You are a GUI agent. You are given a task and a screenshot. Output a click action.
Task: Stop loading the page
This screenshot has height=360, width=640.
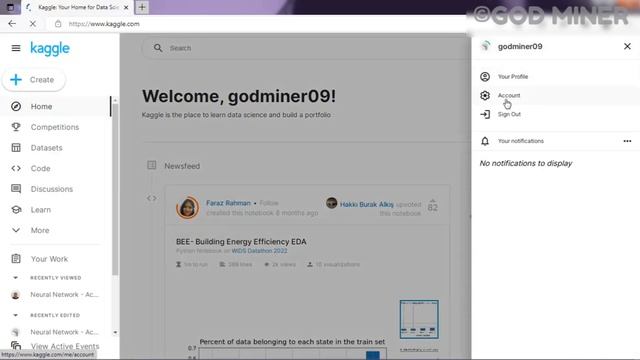(x=33, y=24)
